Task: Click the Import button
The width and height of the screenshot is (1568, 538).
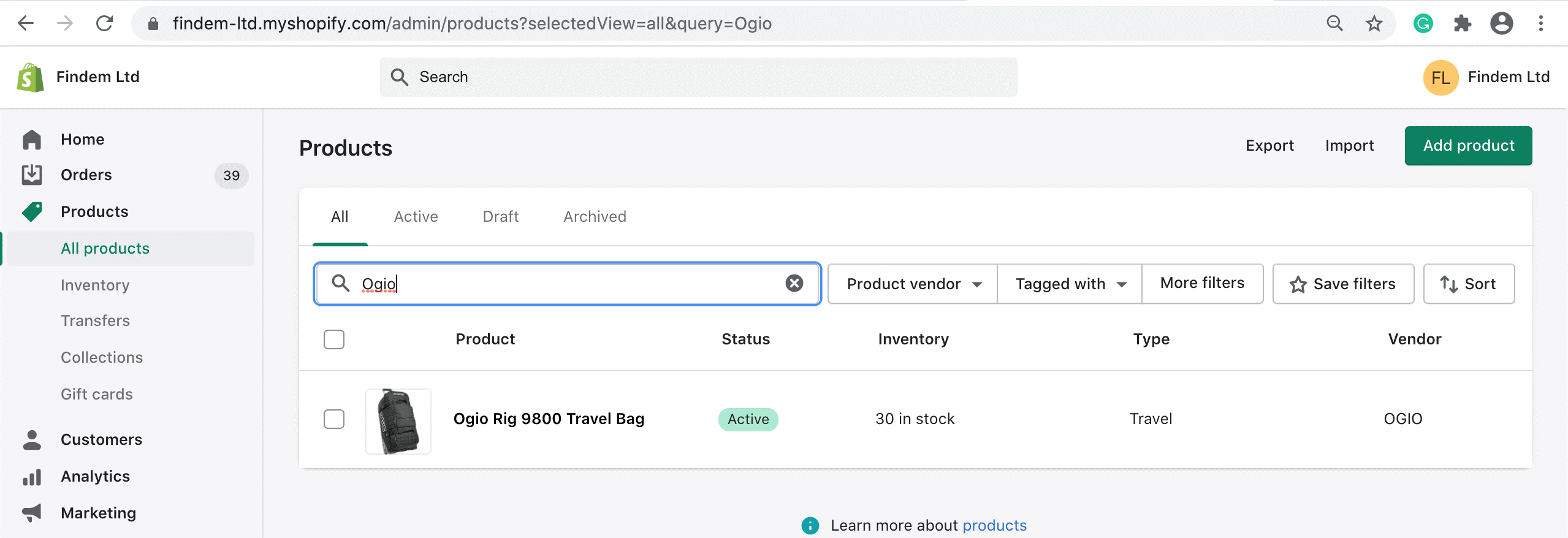Action: pos(1349,146)
